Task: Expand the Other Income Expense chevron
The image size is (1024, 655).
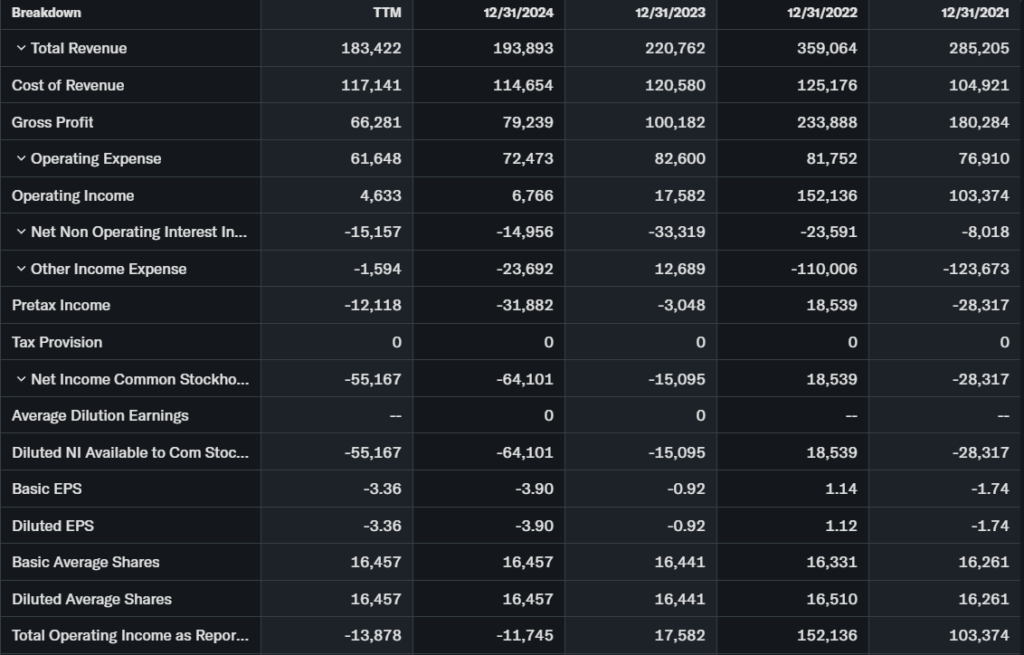Action: pyautogui.click(x=21, y=269)
